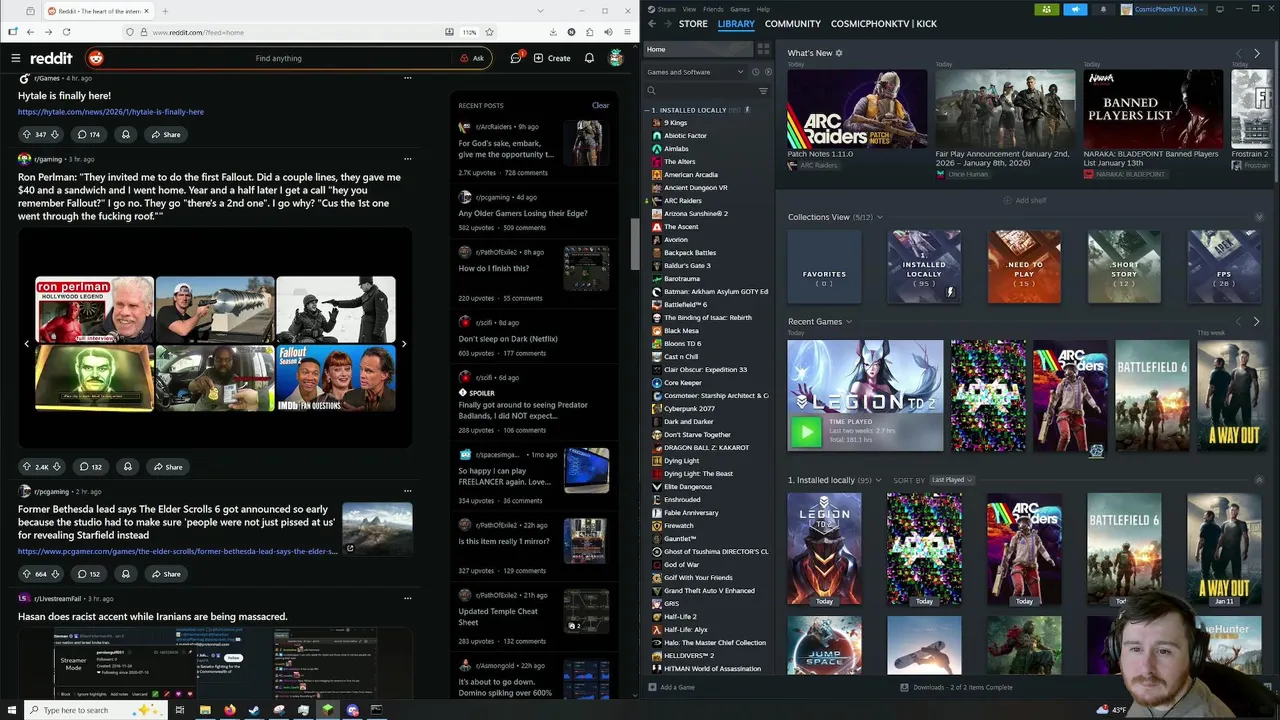Open Steam COMMUNITY tab
This screenshot has width=1280, height=720.
point(793,24)
